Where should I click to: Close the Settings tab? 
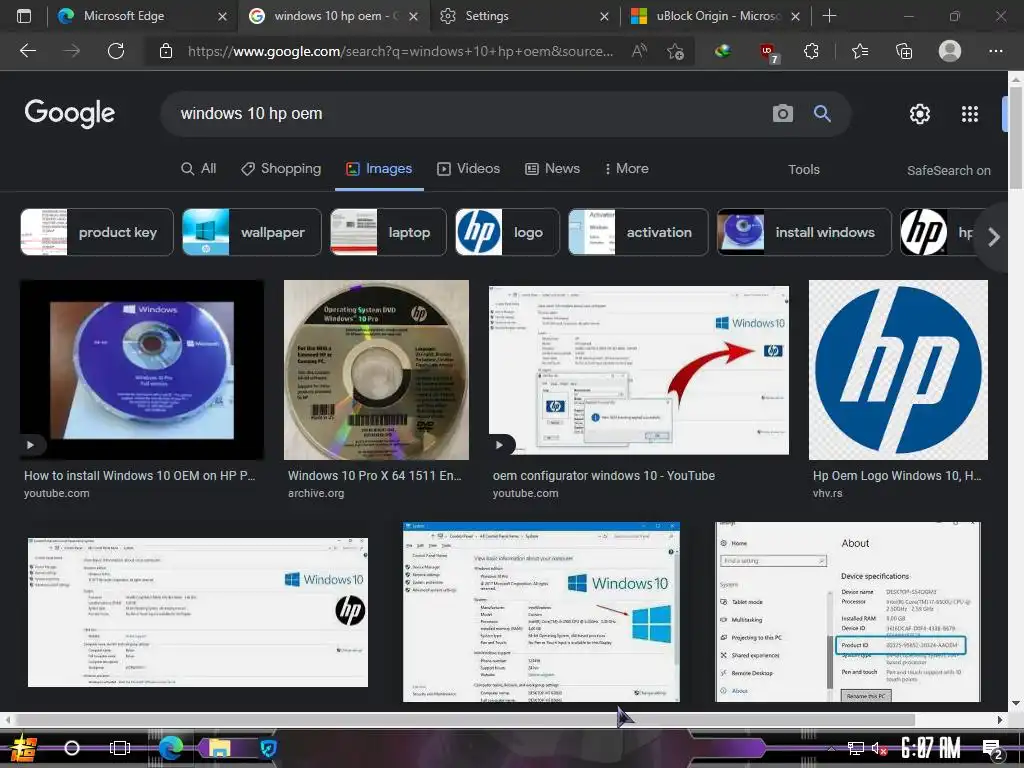click(604, 16)
